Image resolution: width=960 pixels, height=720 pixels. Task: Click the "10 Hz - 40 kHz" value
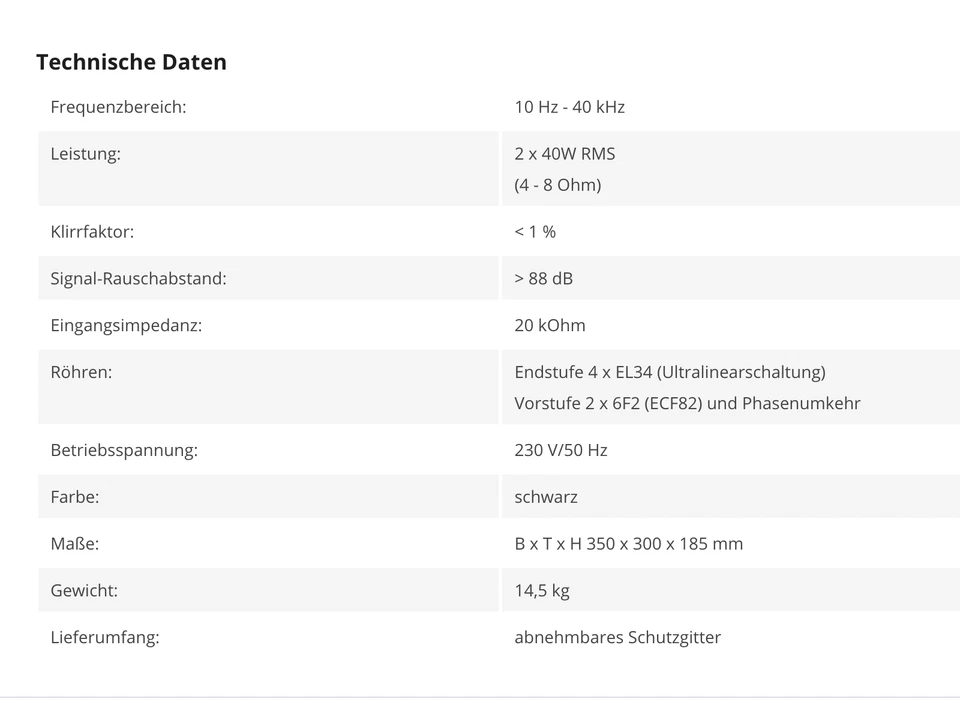coord(569,107)
